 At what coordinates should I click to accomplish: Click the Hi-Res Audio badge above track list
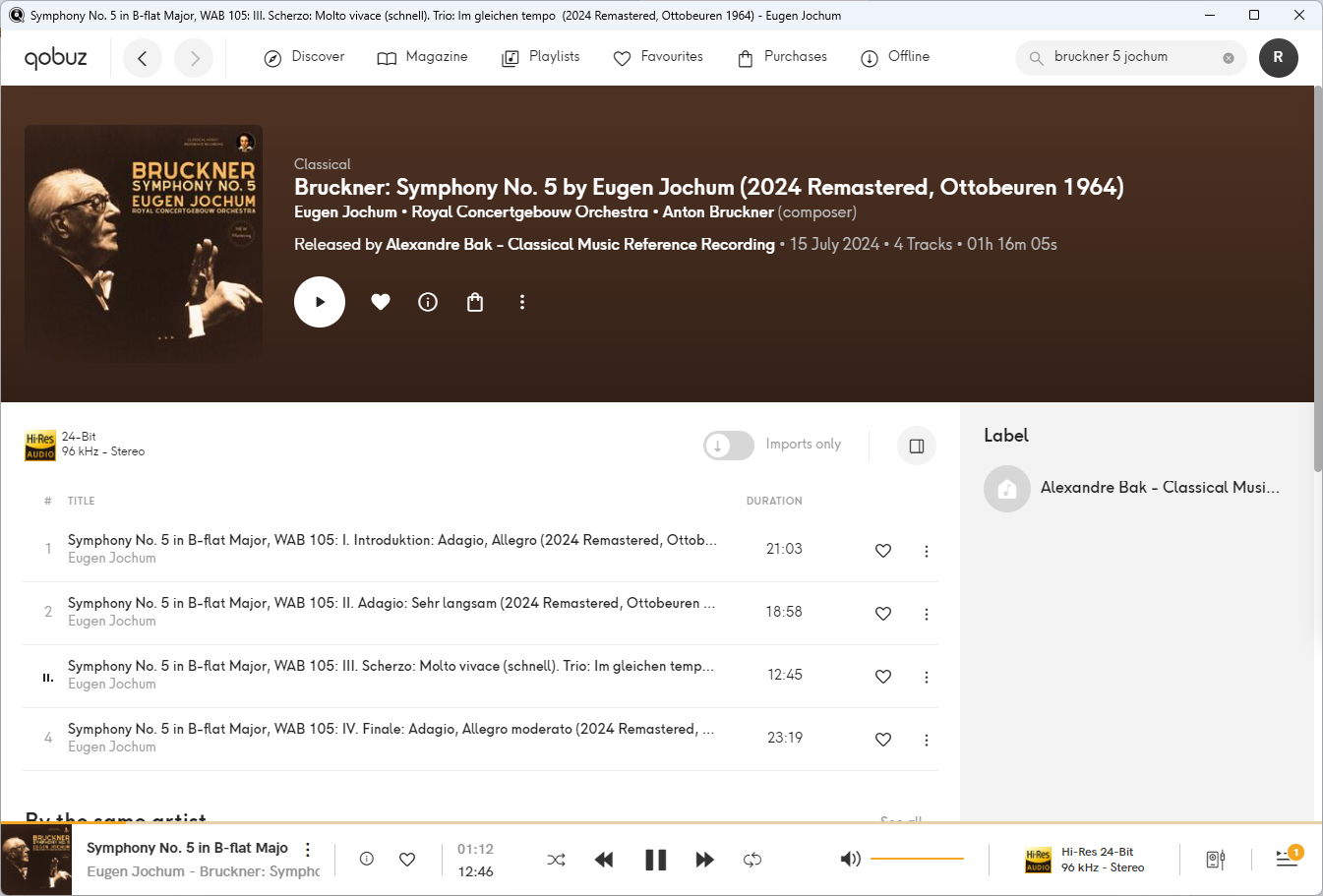40,446
